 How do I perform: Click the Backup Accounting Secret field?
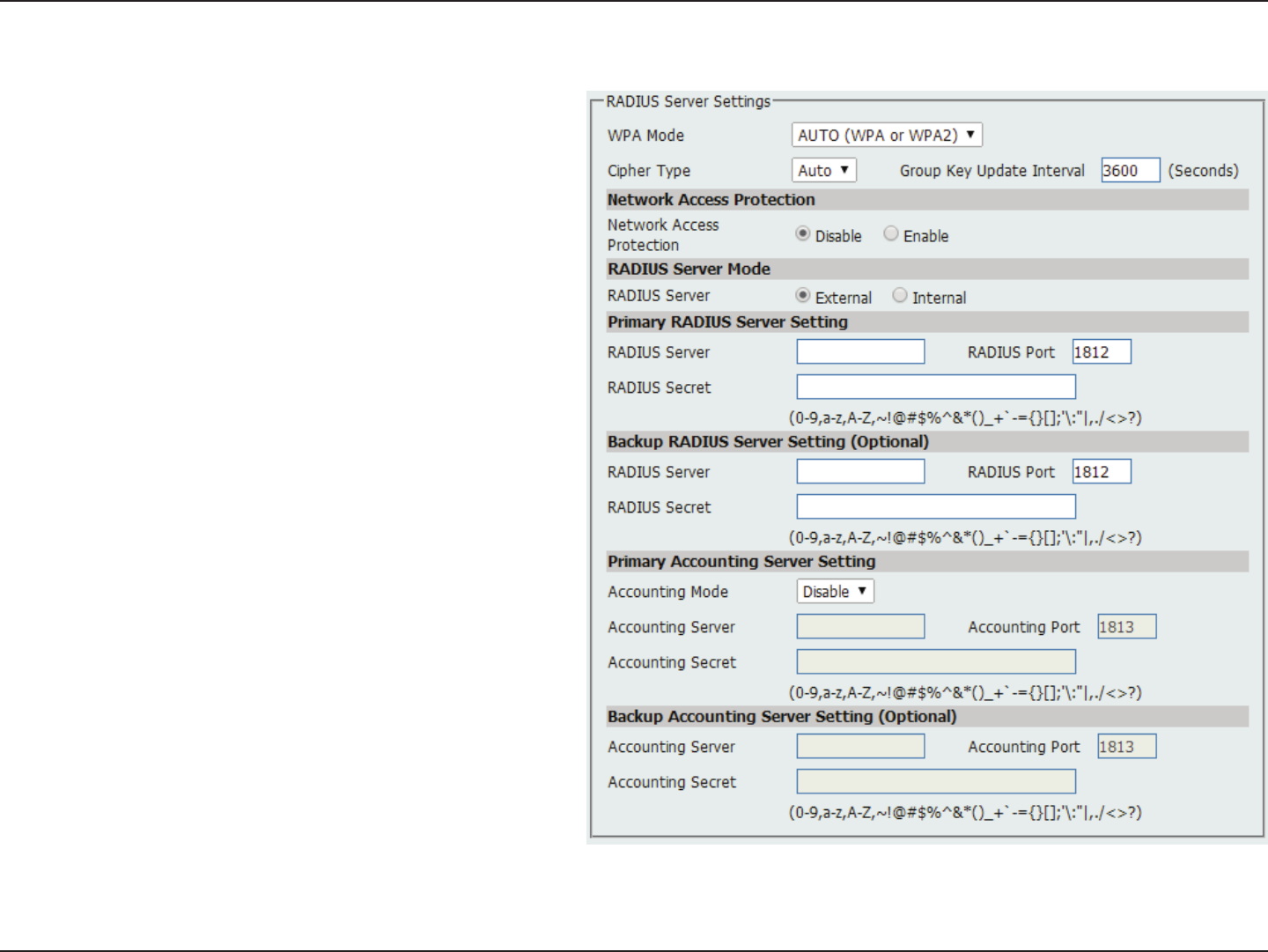click(936, 781)
